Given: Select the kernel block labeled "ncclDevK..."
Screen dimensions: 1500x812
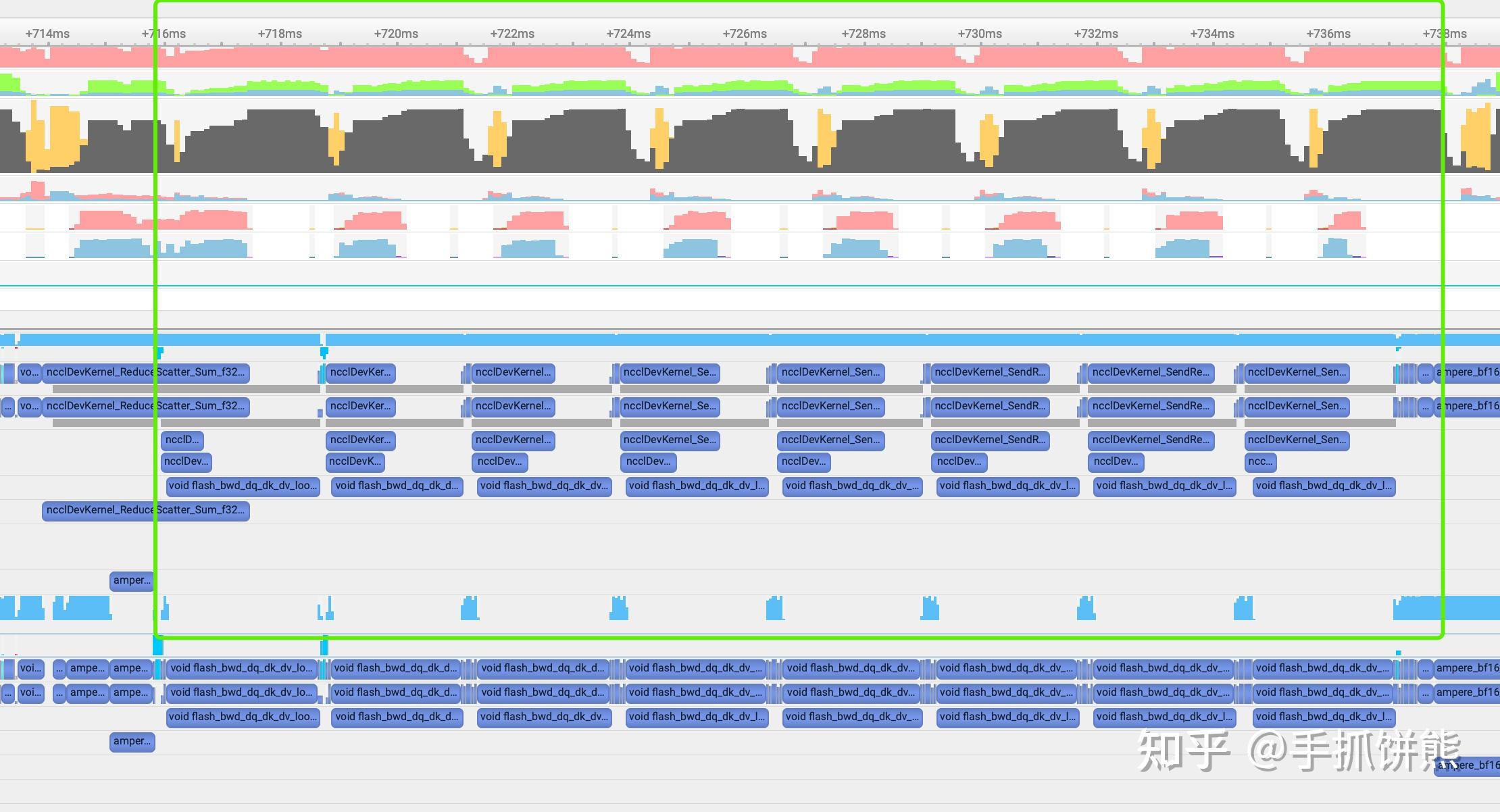Looking at the screenshot, I should tap(355, 462).
